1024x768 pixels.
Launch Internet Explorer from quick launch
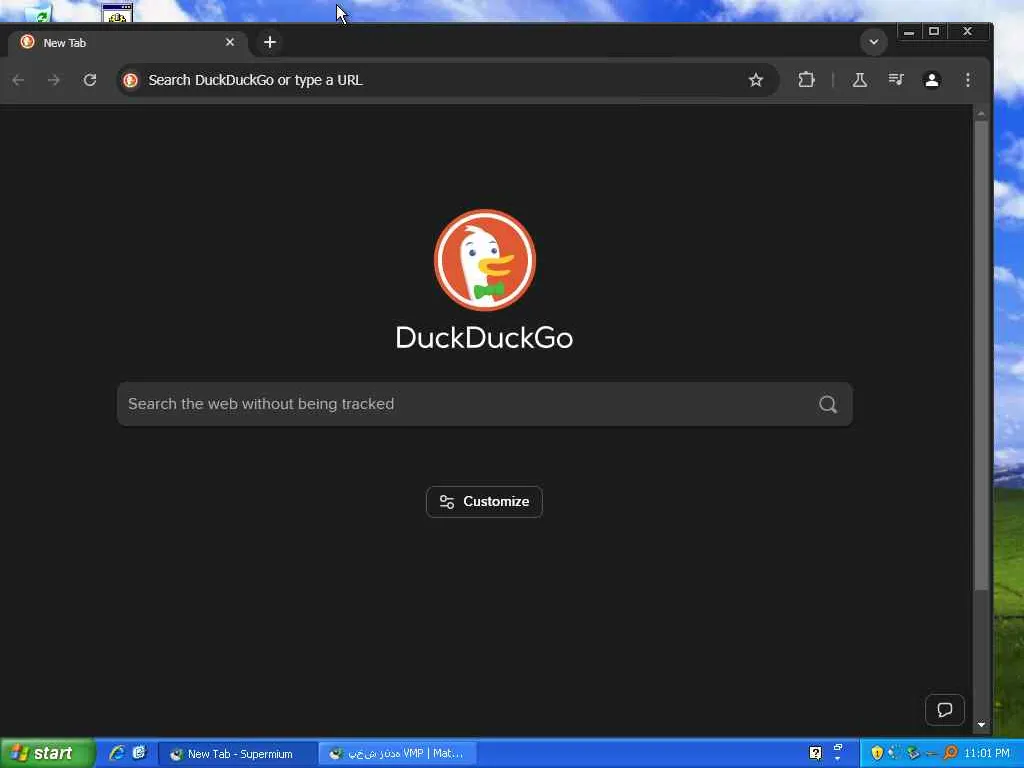[117, 753]
